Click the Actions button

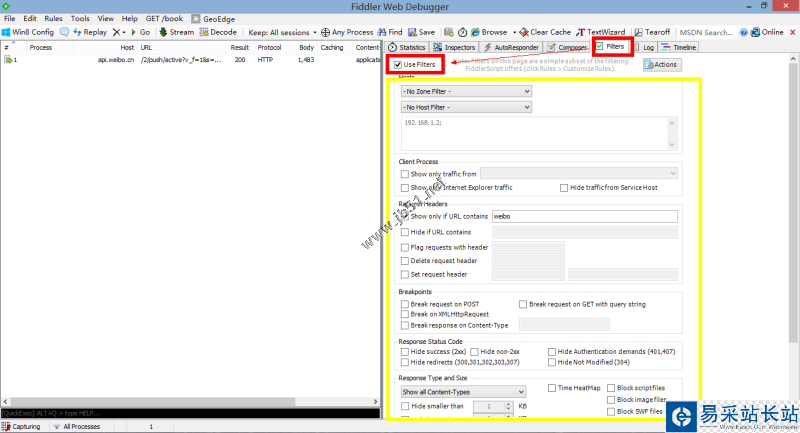click(662, 65)
